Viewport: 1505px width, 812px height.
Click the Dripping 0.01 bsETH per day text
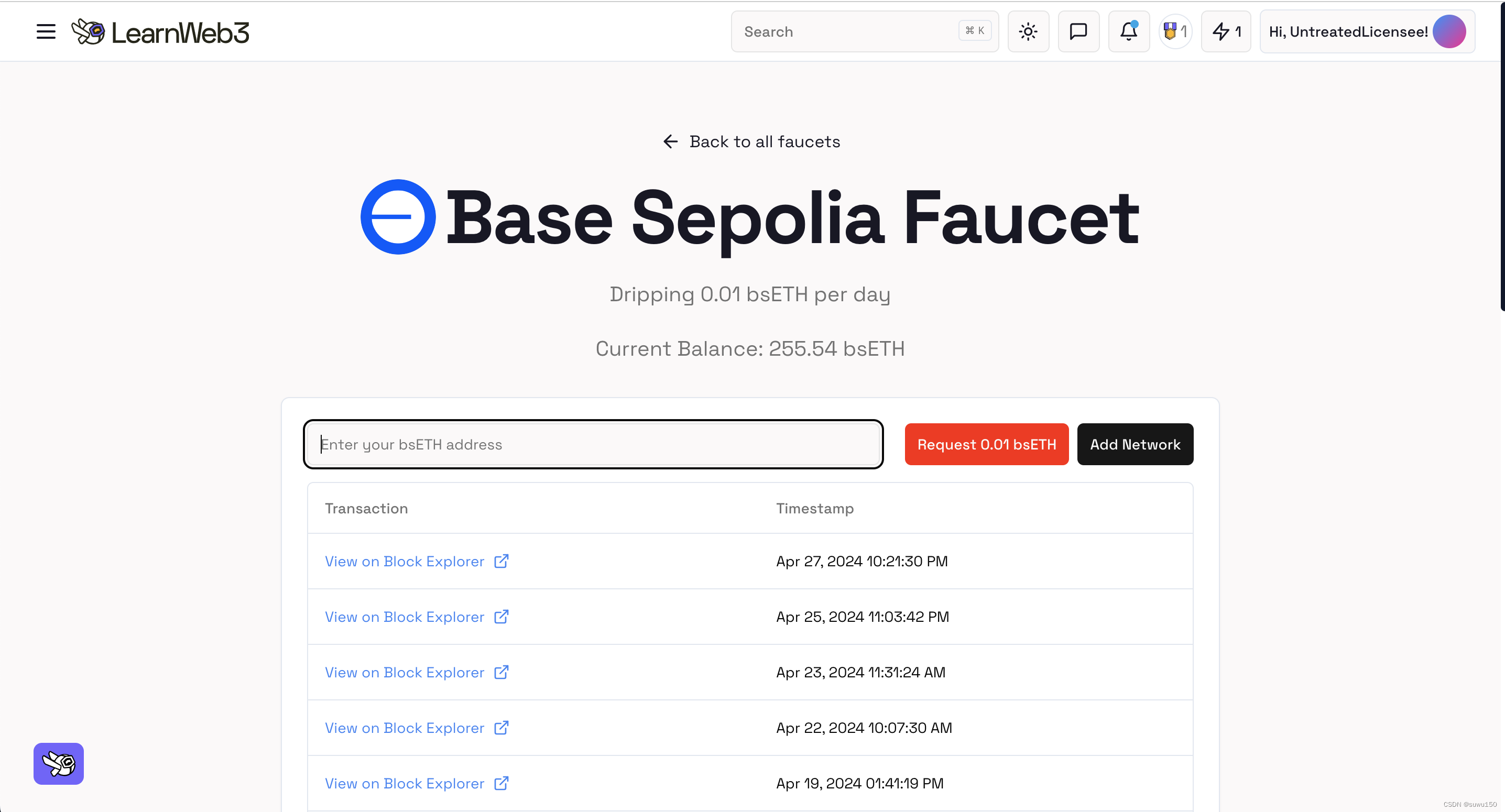(750, 294)
